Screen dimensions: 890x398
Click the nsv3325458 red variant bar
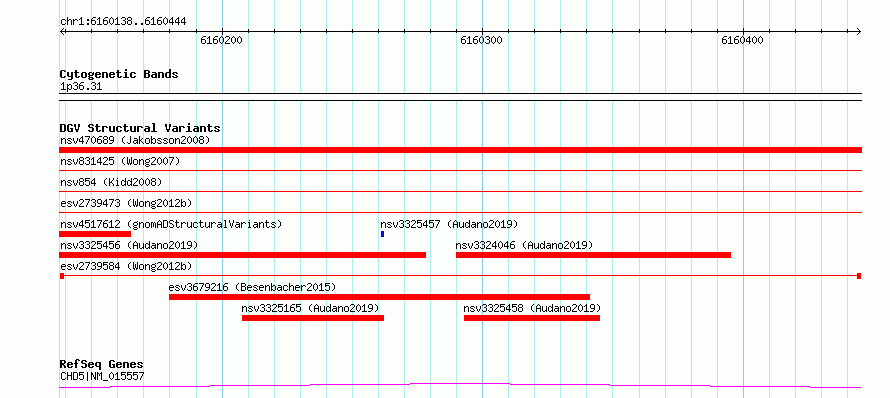point(532,318)
